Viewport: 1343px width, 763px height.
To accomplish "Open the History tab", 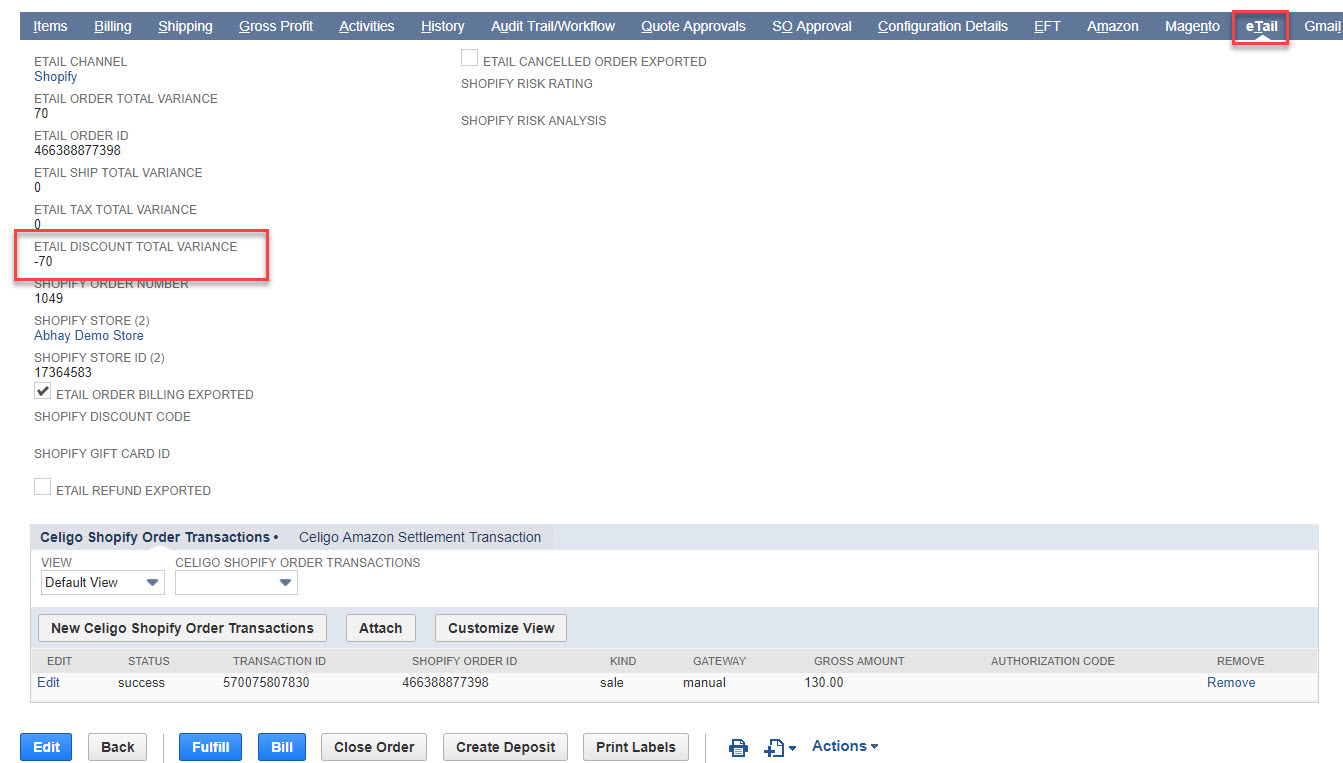I will (443, 26).
